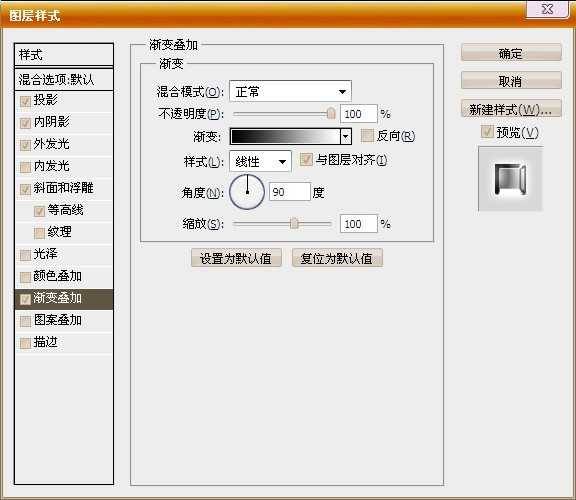
Task: Click the 角度 angle value field
Action: tap(289, 192)
